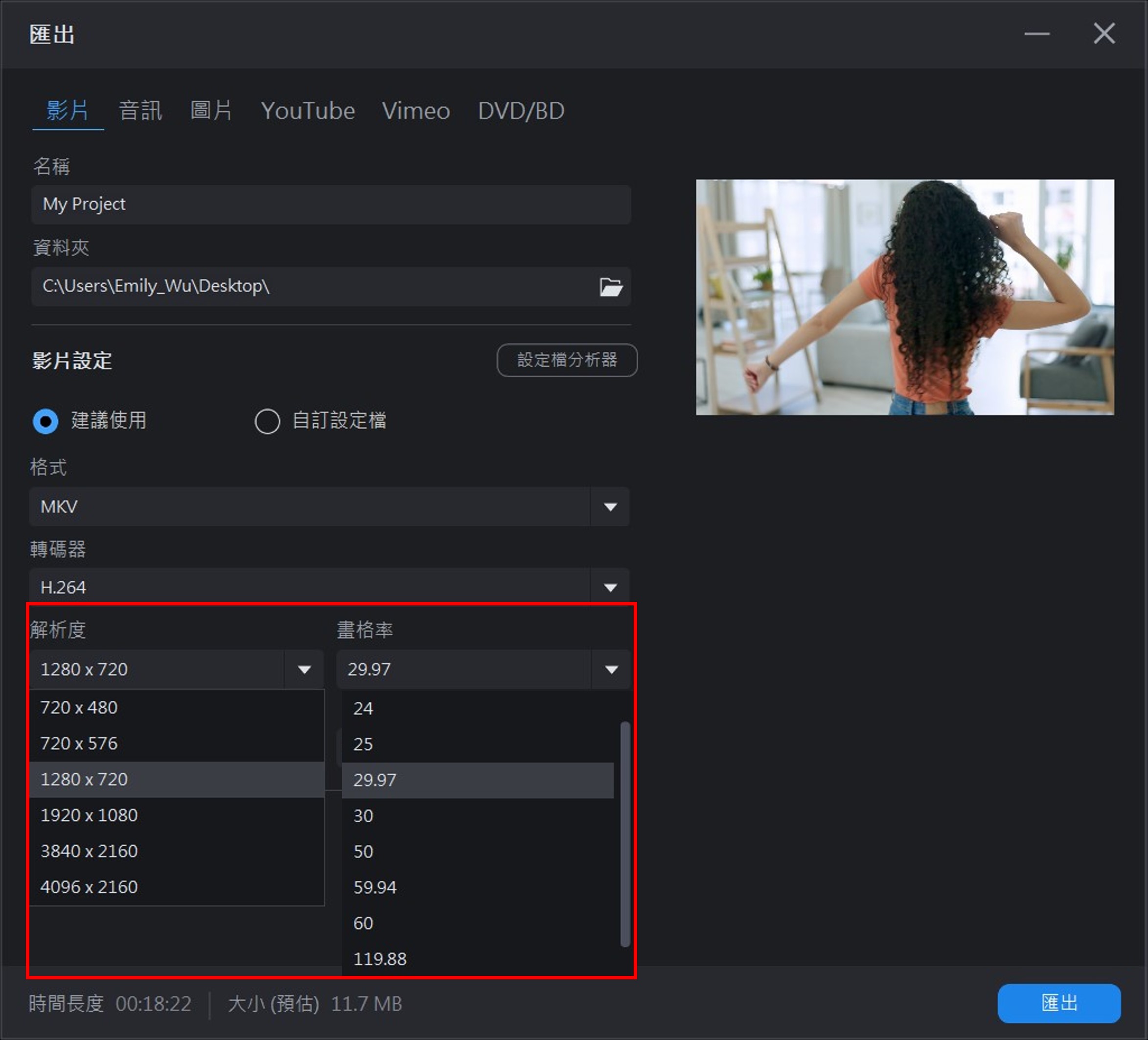Image resolution: width=1148 pixels, height=1040 pixels.
Task: Close the export dialog window
Action: [1103, 34]
